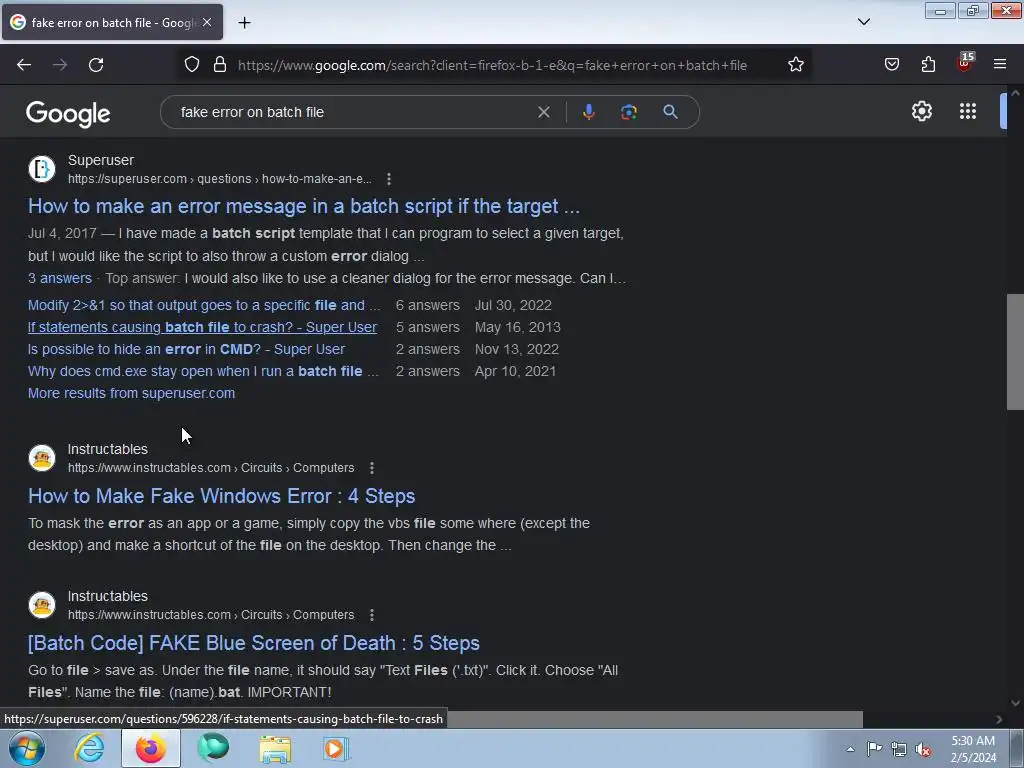This screenshot has height=768, width=1024.
Task: Open 'Why does cmd.exe stay open' link
Action: [203, 372]
